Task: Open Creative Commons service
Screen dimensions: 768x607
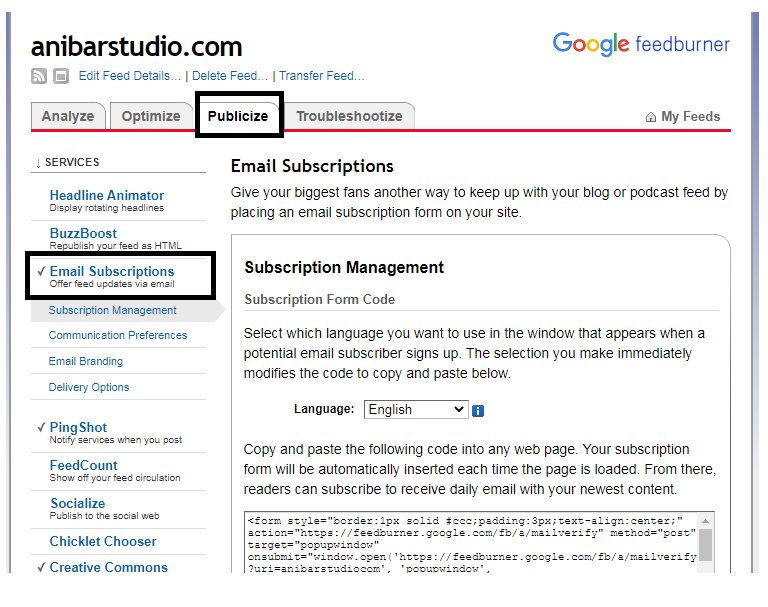Action: (x=108, y=567)
